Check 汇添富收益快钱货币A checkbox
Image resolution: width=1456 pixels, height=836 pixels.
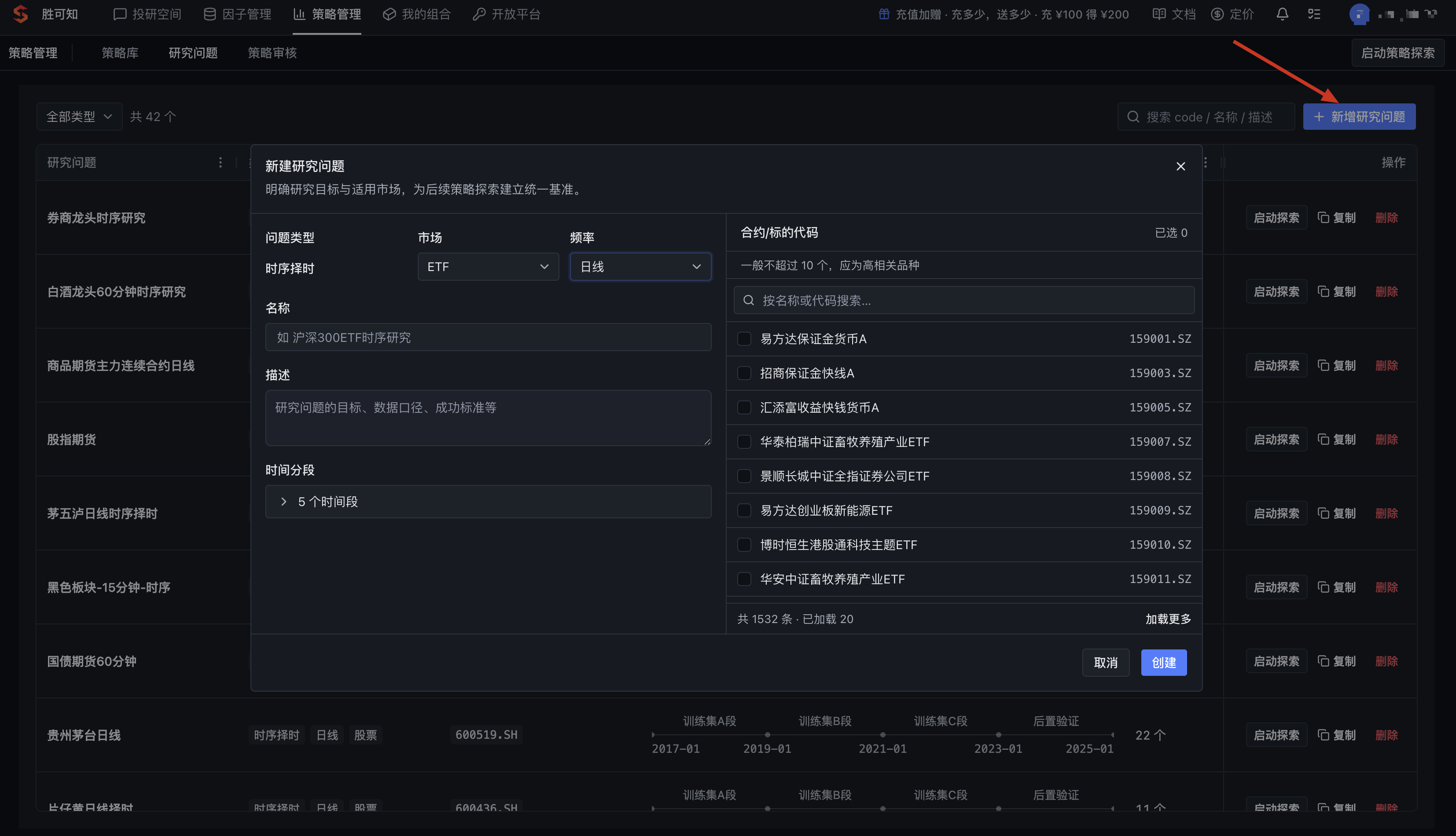pyautogui.click(x=744, y=408)
